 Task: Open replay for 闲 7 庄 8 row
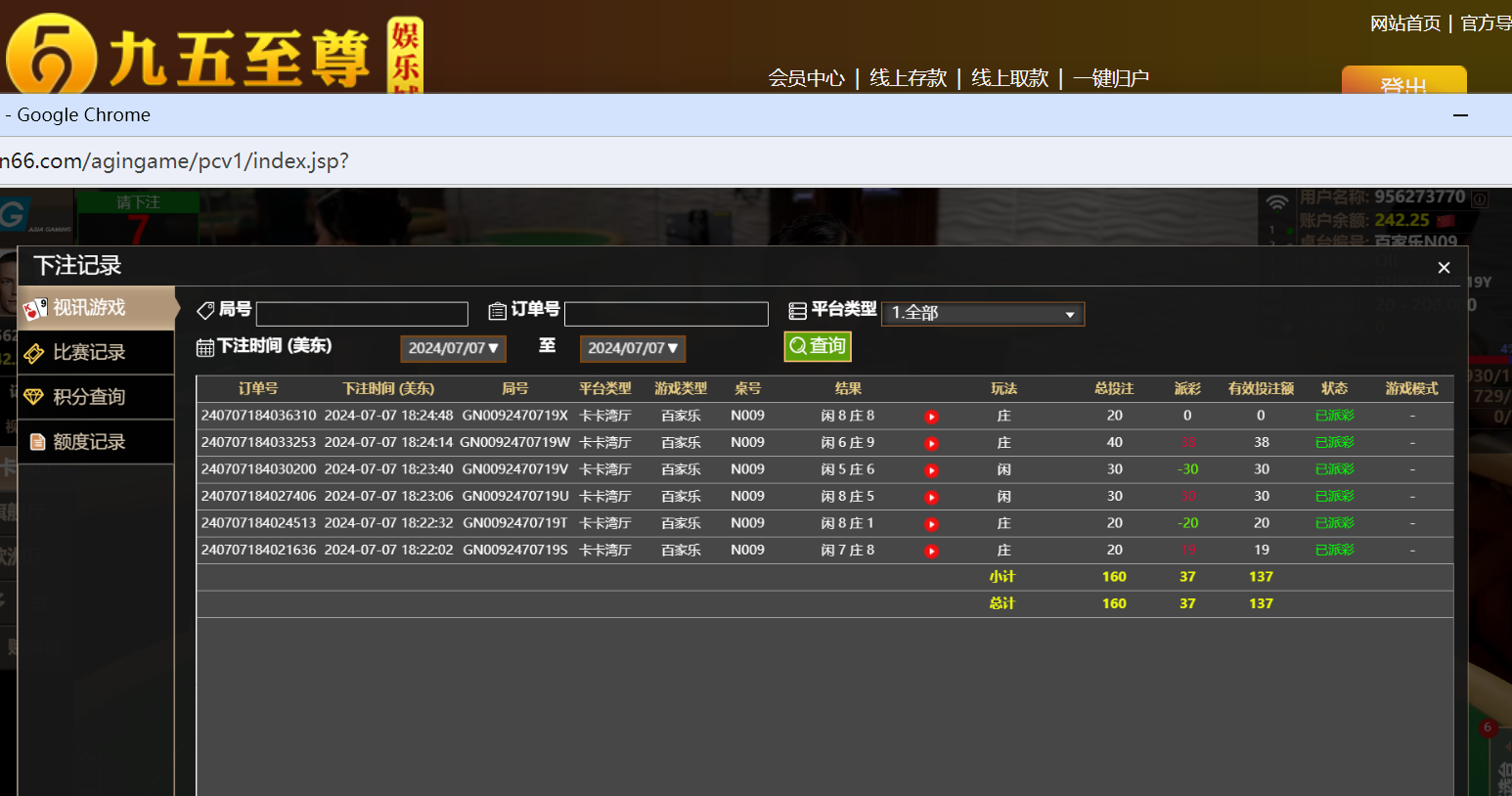point(931,552)
